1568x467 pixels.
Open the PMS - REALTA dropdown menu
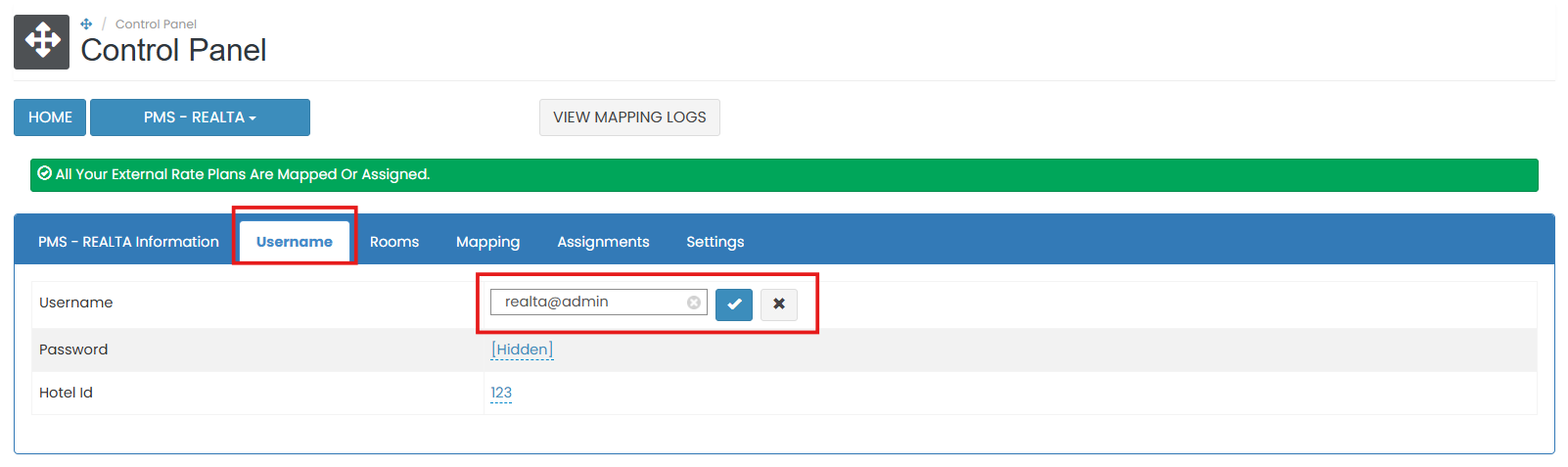coord(200,117)
